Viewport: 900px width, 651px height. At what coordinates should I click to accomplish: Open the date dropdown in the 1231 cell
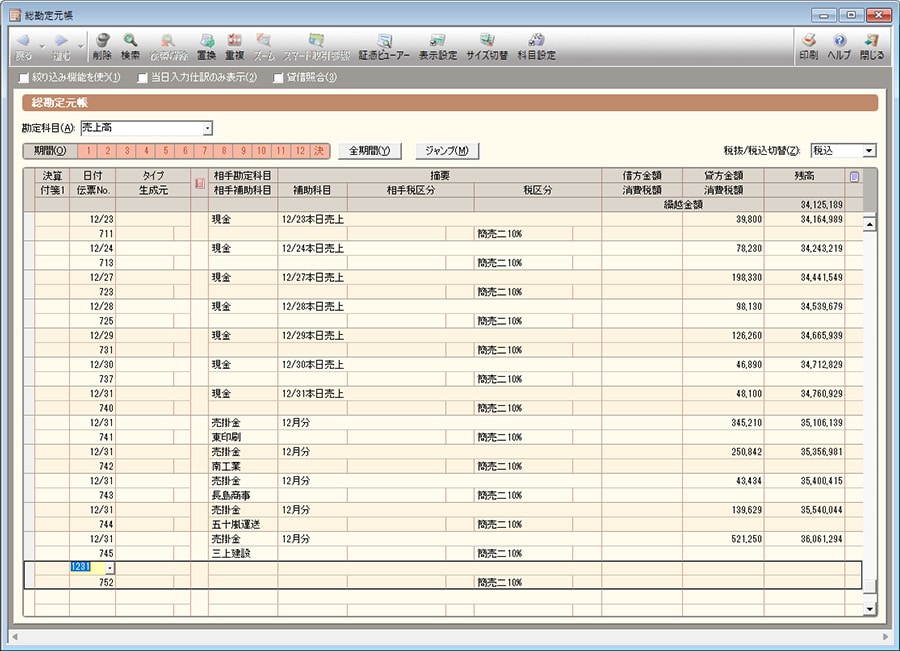pyautogui.click(x=109, y=568)
